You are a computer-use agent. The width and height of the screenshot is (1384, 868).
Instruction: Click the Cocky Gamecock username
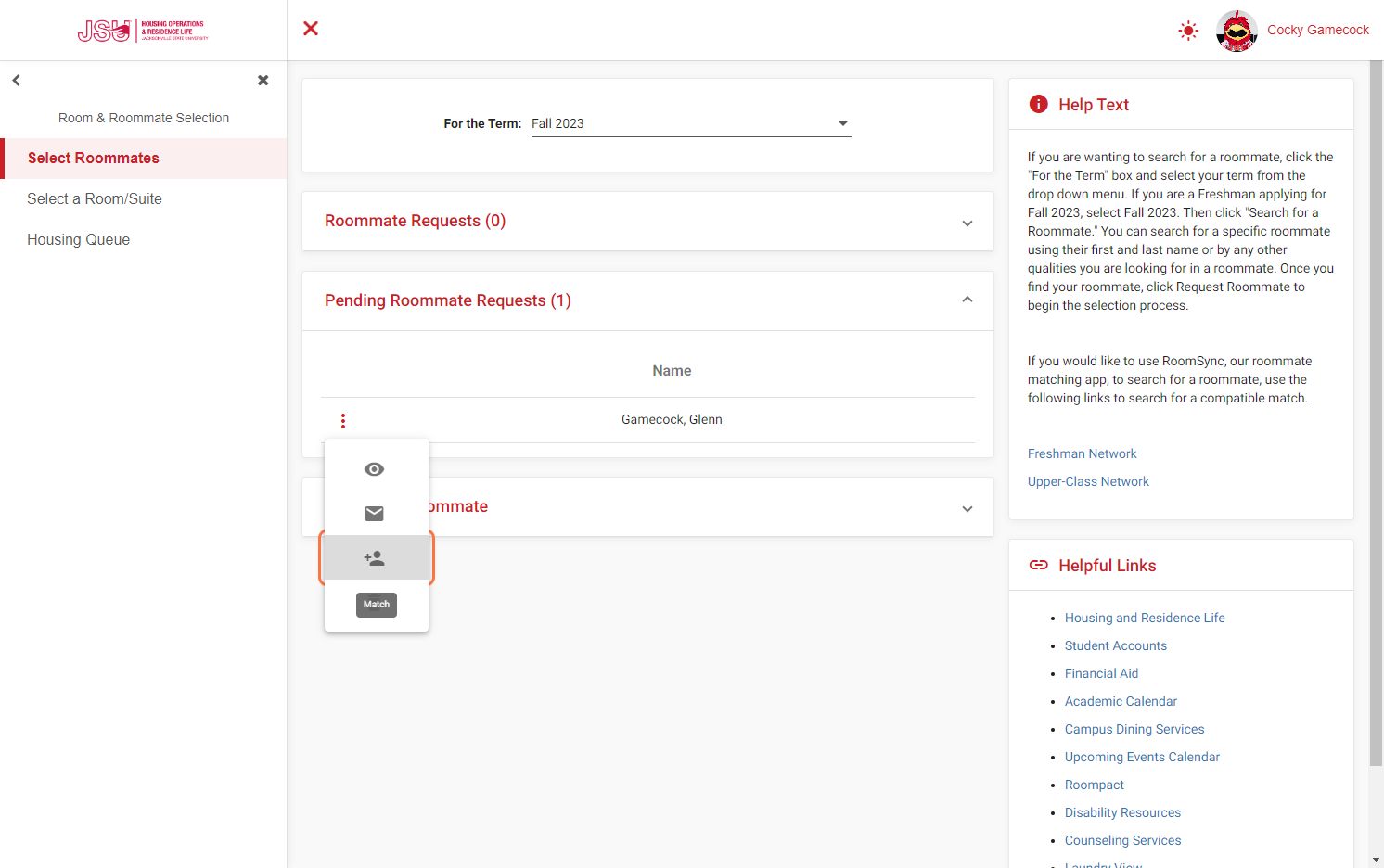pos(1318,30)
